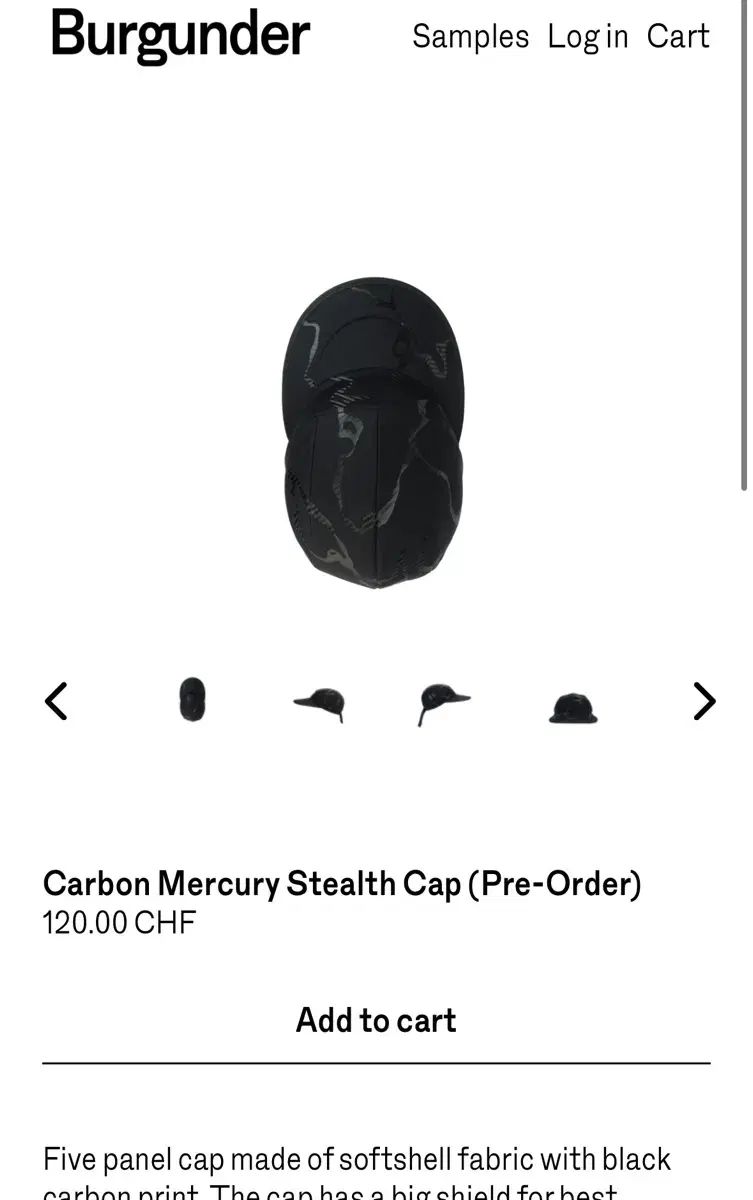Screen dimensions: 753x1200
Task: Select the top-view cap thumbnail
Action: pyautogui.click(x=192, y=699)
